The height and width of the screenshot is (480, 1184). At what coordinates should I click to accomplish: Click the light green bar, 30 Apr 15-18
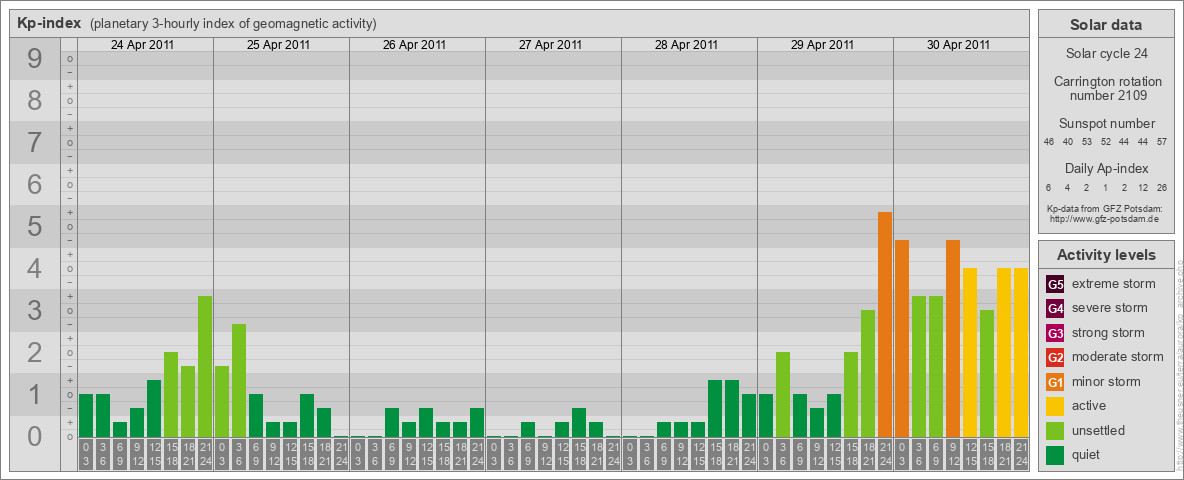pyautogui.click(x=987, y=374)
